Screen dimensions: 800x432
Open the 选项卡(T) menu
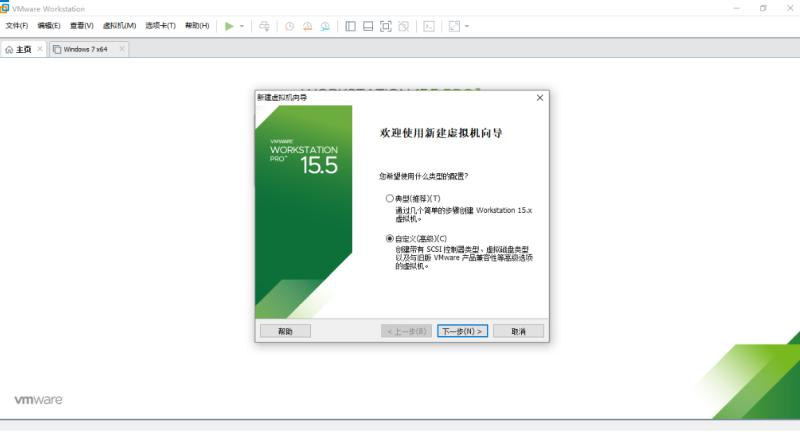160,26
